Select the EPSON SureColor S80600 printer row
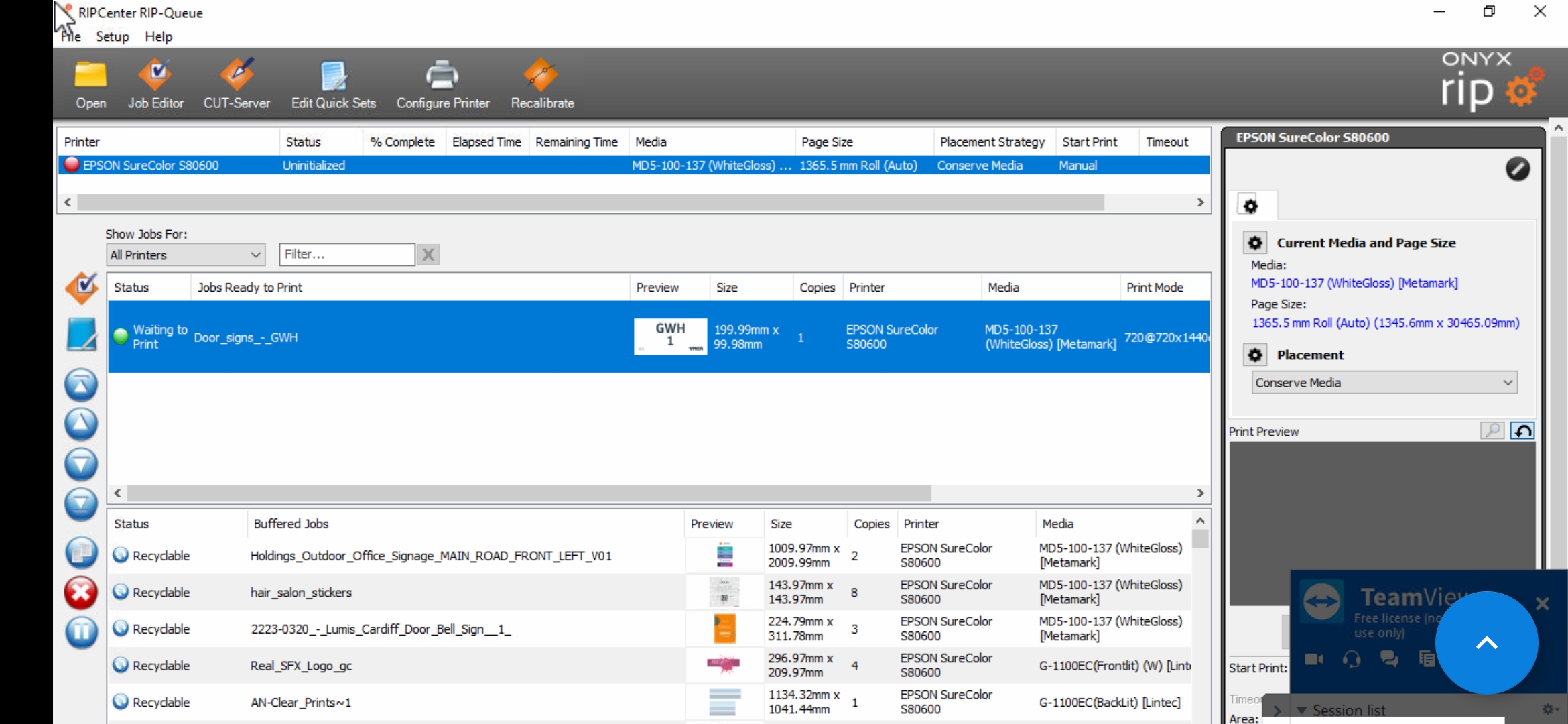The height and width of the screenshot is (724, 1568). (x=634, y=165)
